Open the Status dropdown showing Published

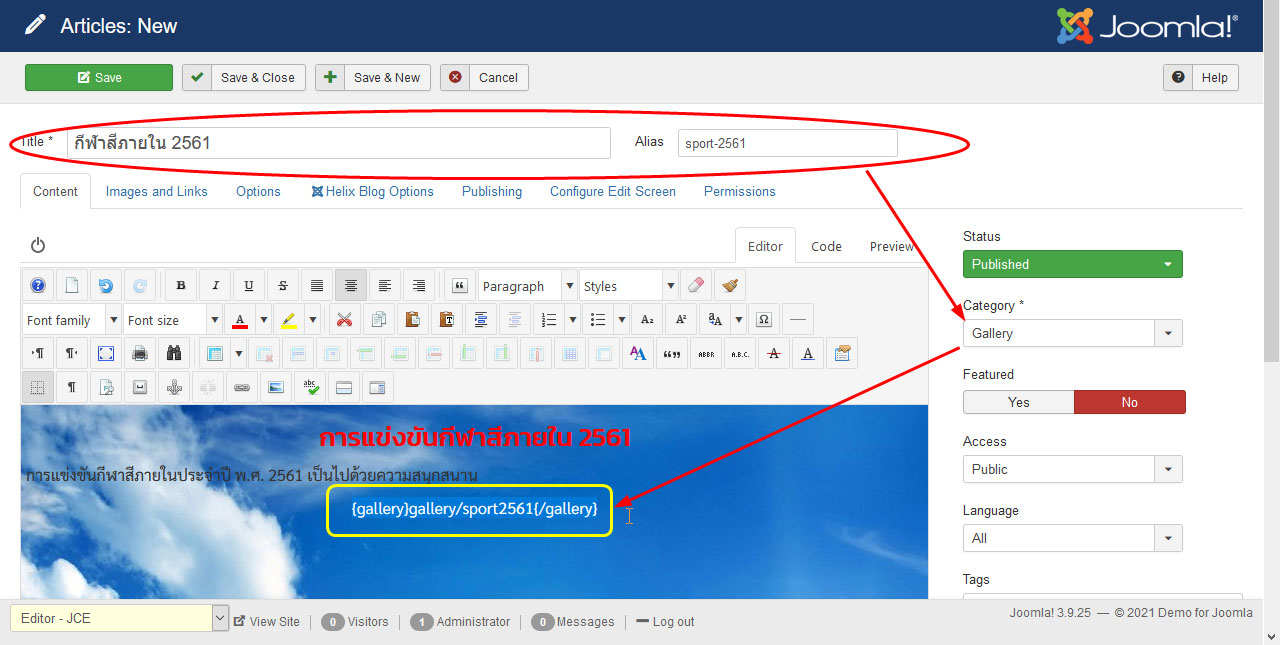point(1072,264)
